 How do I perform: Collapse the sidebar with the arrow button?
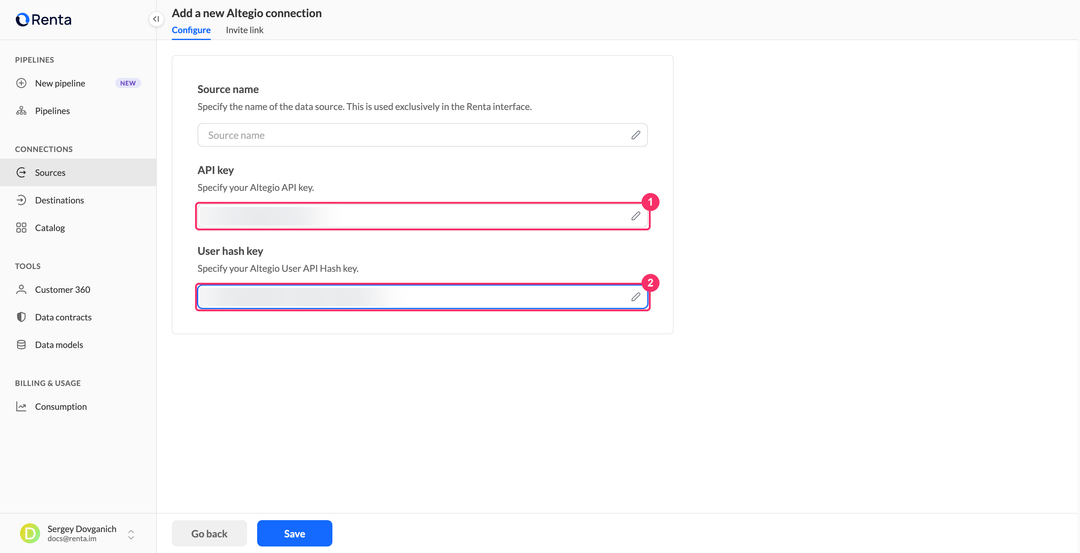coord(156,19)
